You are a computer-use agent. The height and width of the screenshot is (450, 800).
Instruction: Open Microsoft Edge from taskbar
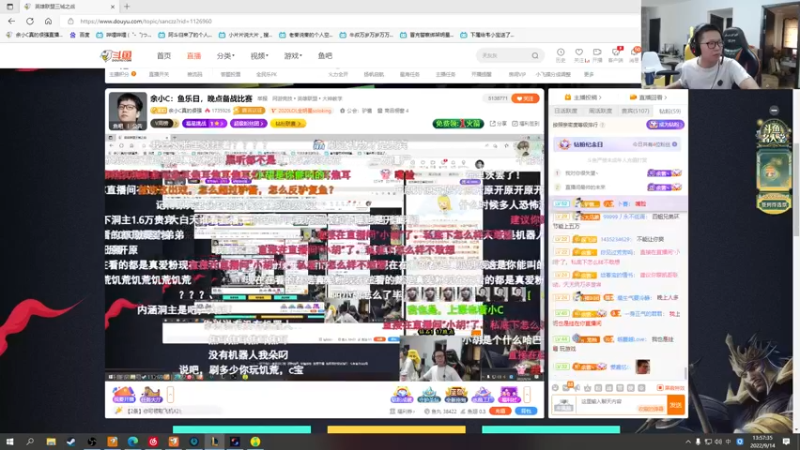pyautogui.click(x=133, y=442)
